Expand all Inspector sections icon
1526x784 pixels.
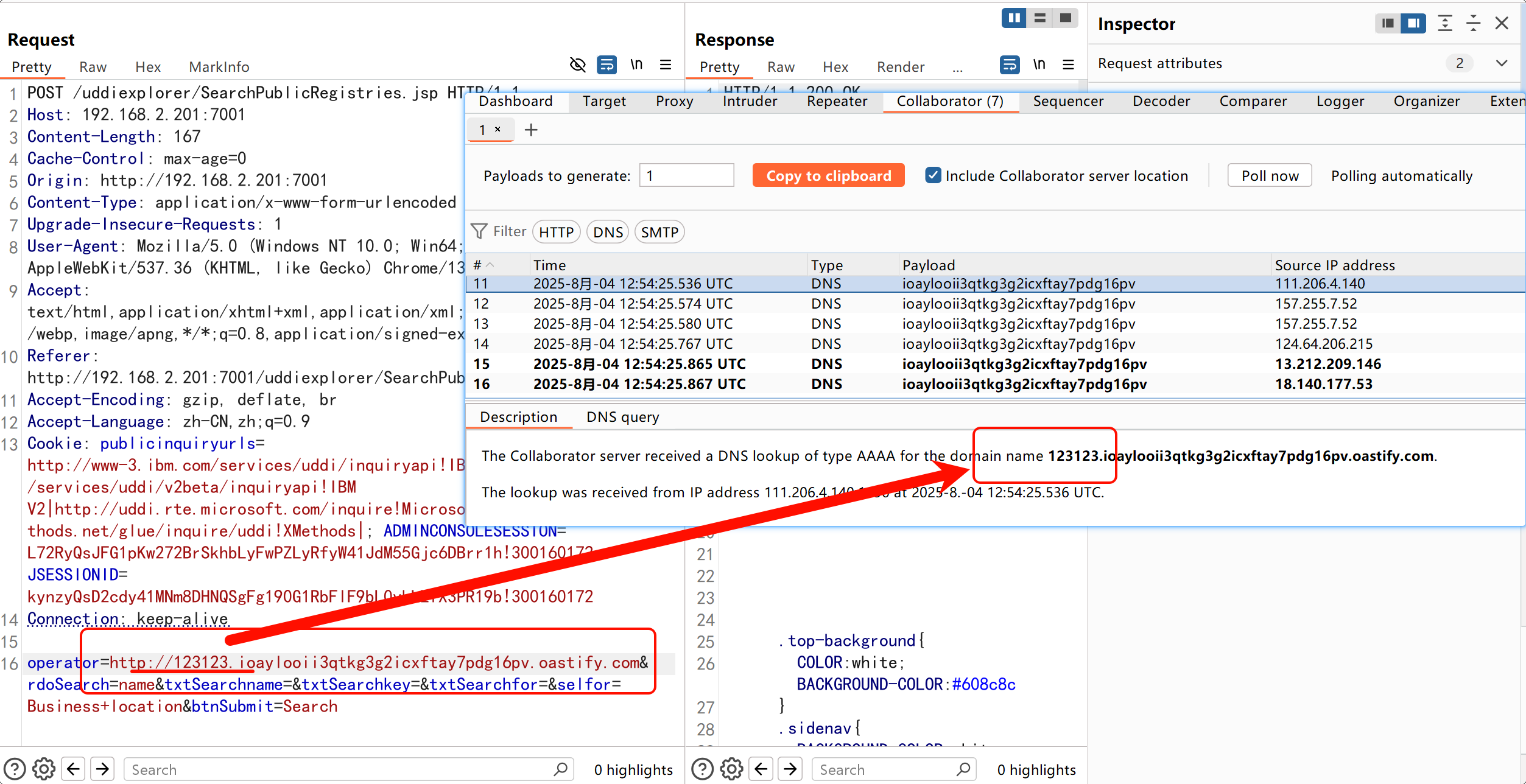(1445, 23)
